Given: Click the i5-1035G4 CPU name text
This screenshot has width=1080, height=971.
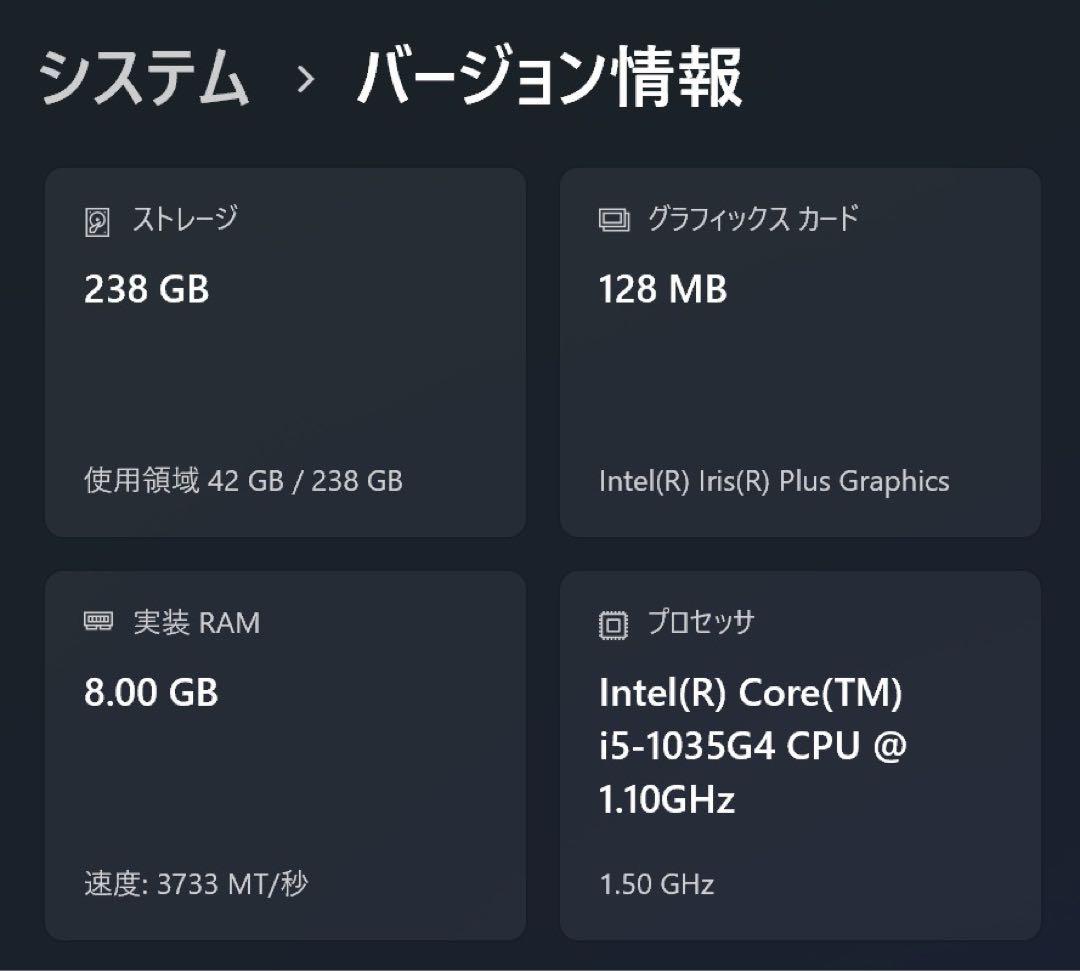Looking at the screenshot, I should coord(753,745).
